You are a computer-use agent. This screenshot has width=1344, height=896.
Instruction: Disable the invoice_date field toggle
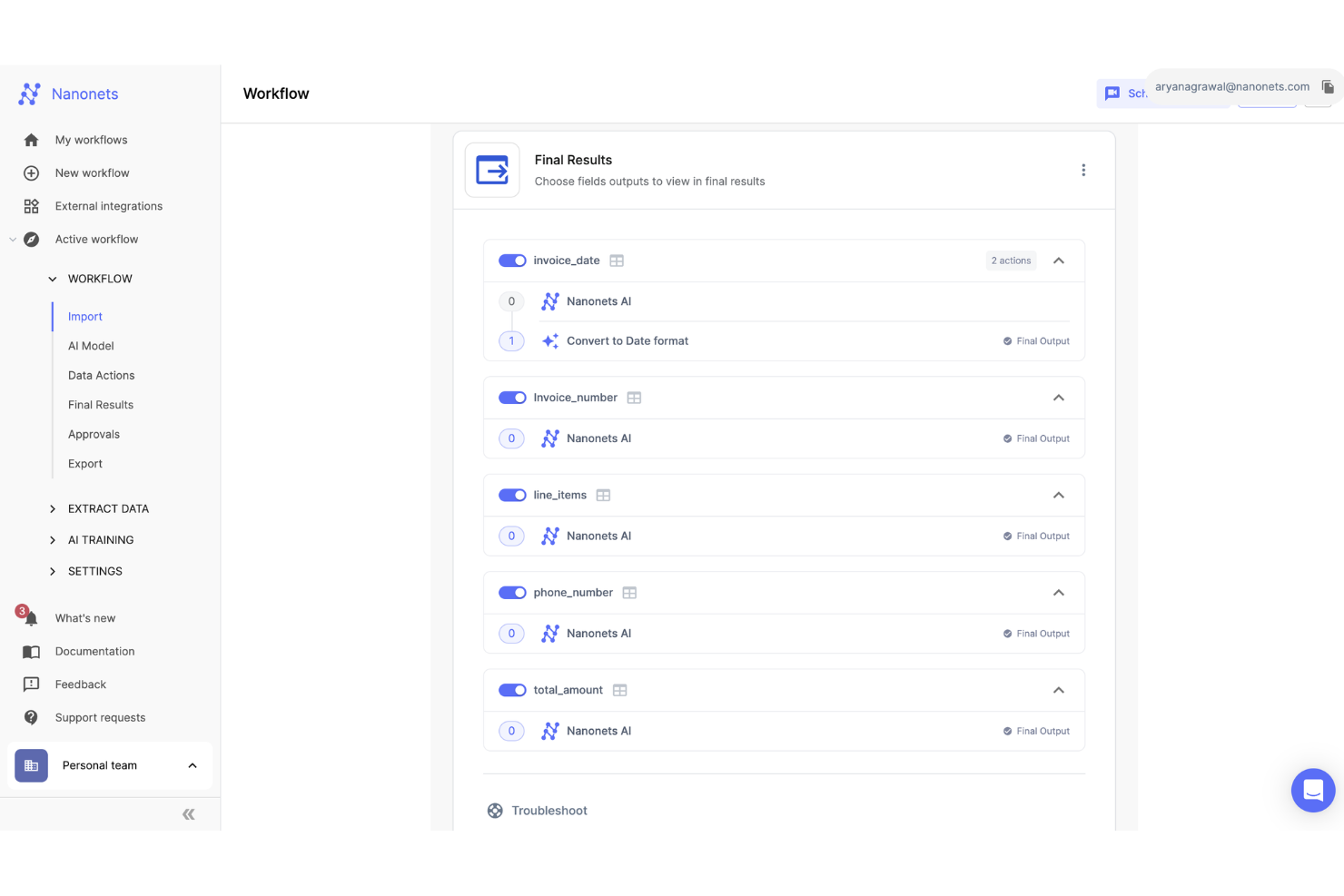tap(512, 260)
